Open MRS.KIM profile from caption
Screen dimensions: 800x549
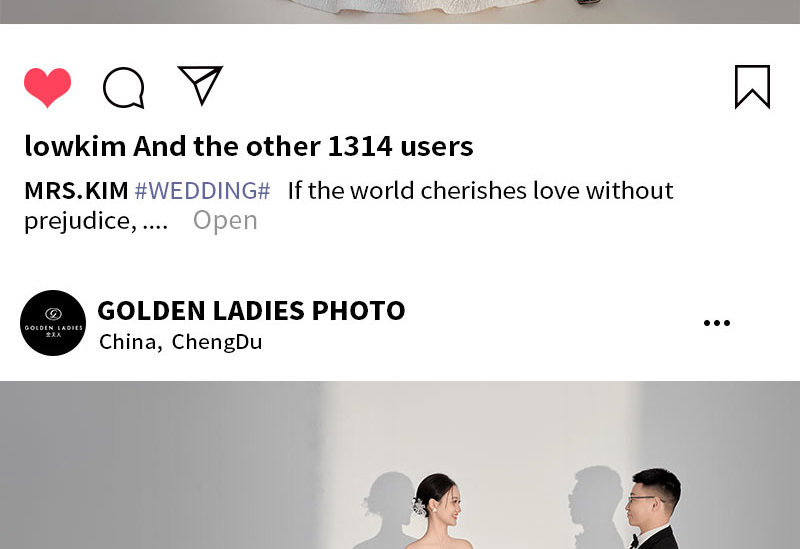(76, 191)
